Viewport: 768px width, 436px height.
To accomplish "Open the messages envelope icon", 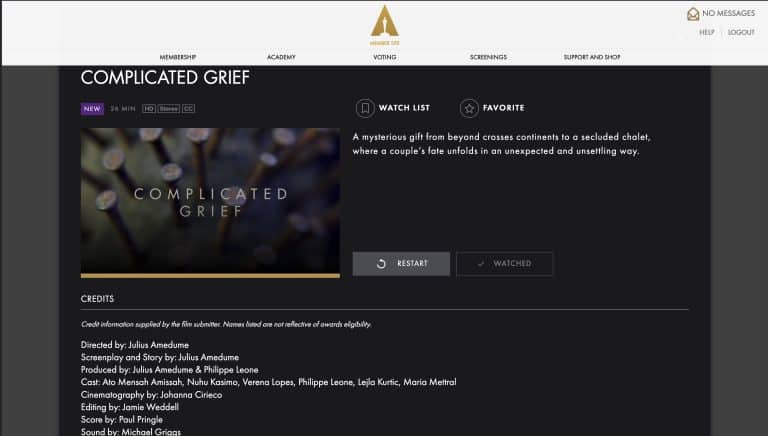I will pyautogui.click(x=693, y=14).
